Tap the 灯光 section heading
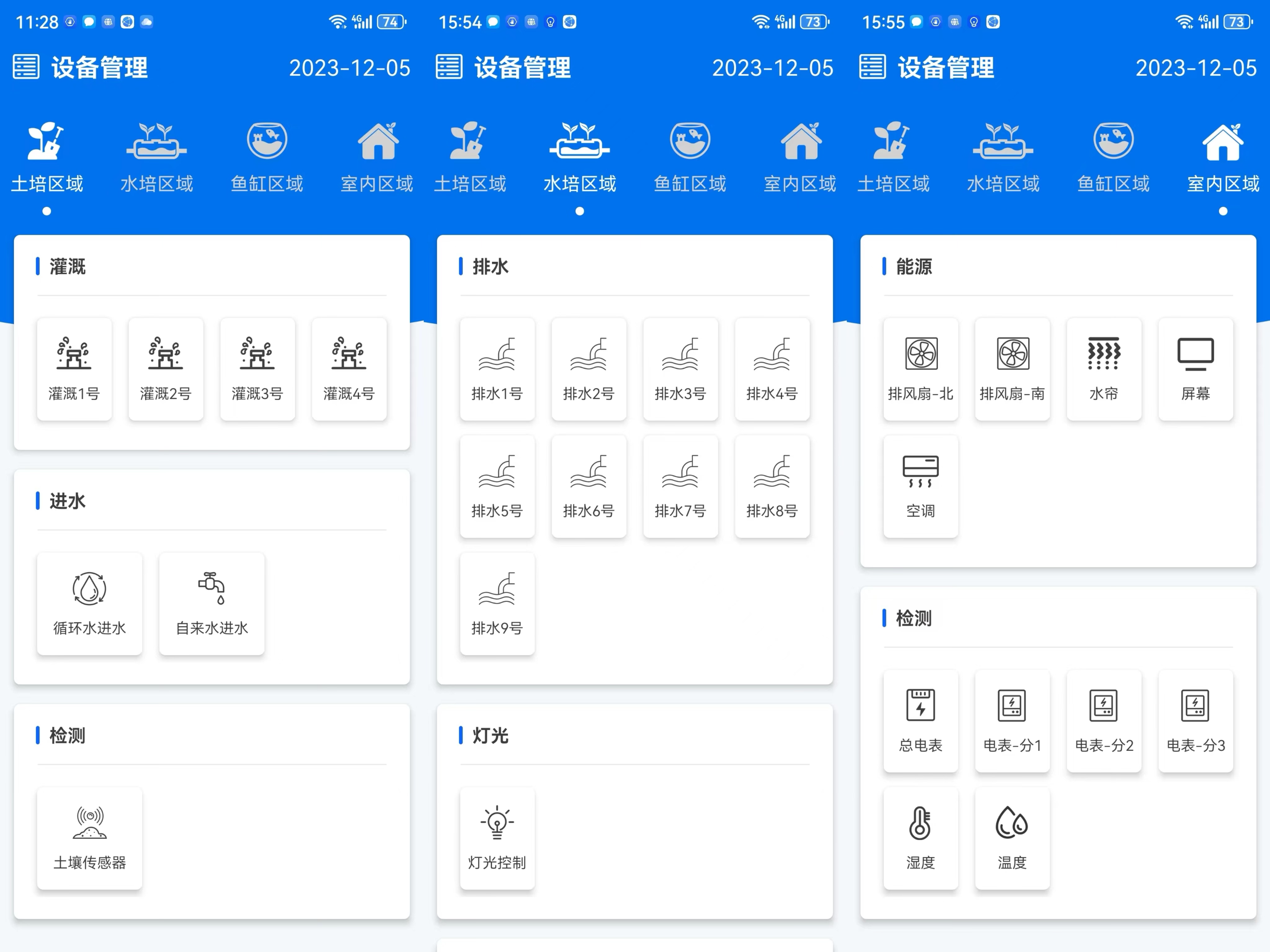This screenshot has width=1270, height=952. click(x=491, y=736)
